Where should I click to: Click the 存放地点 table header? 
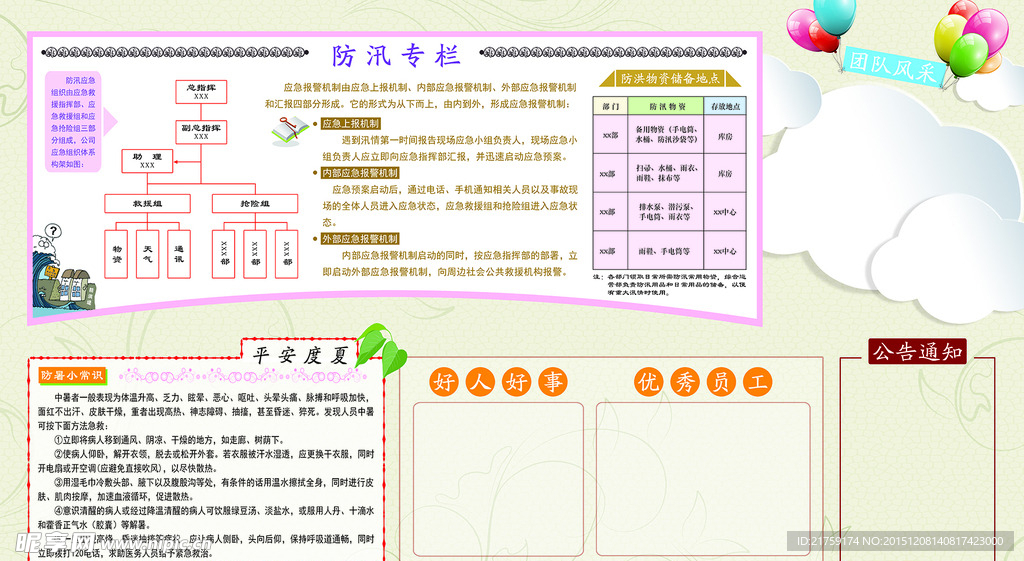(x=725, y=106)
